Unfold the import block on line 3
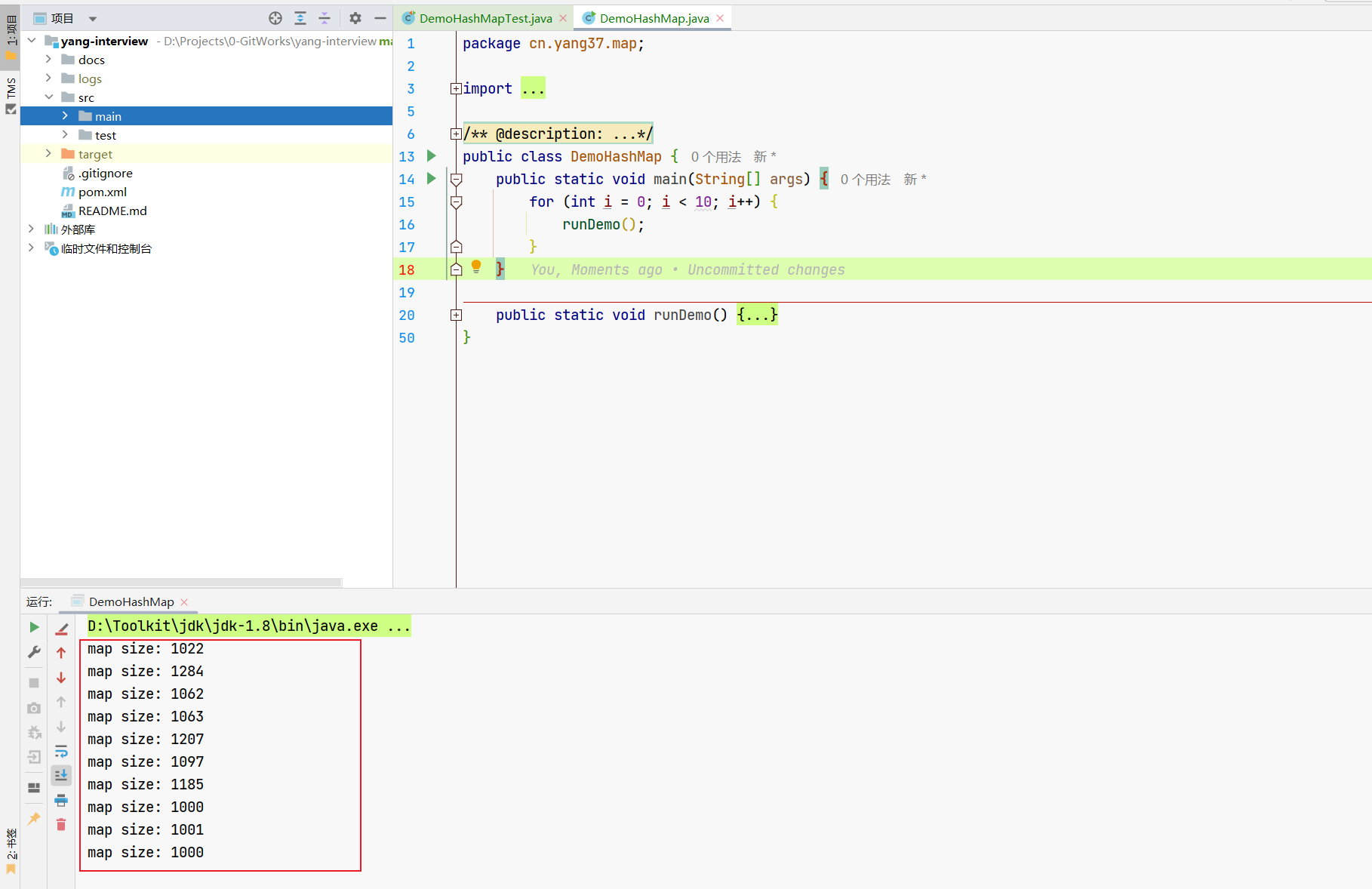The width and height of the screenshot is (1372, 889). pyautogui.click(x=456, y=88)
